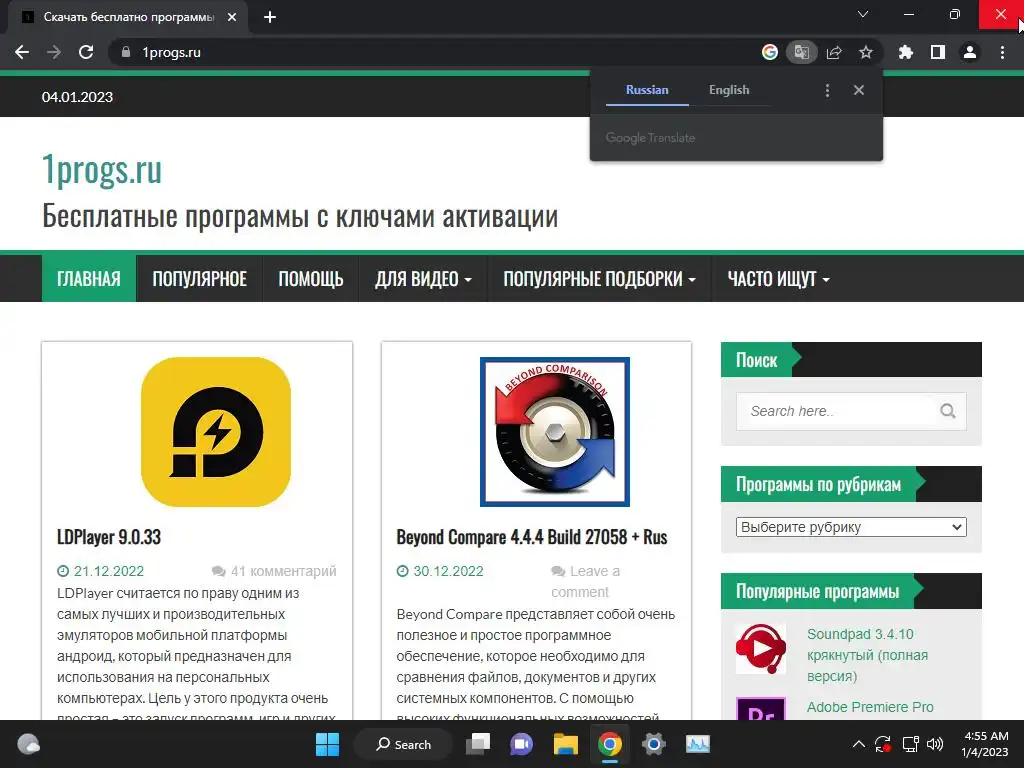
Task: Open translate popup options menu
Action: 827,90
